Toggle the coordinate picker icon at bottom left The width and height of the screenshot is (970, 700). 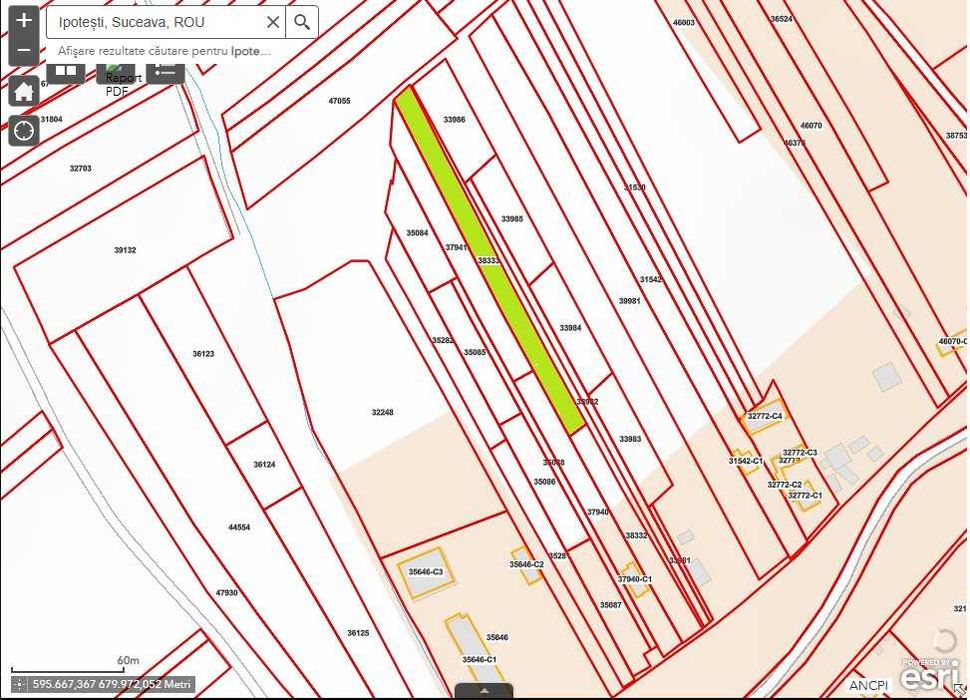(19, 685)
